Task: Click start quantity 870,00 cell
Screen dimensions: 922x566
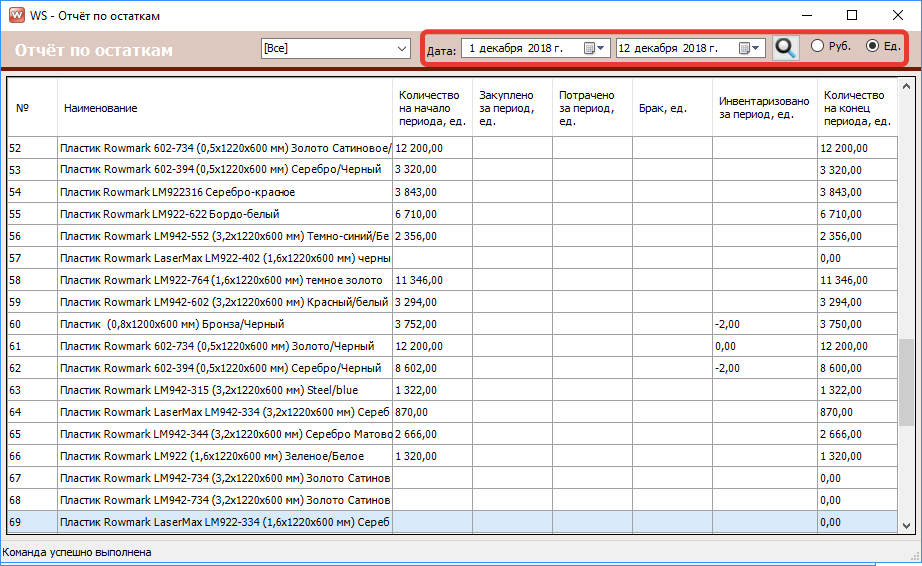Action: [x=432, y=412]
